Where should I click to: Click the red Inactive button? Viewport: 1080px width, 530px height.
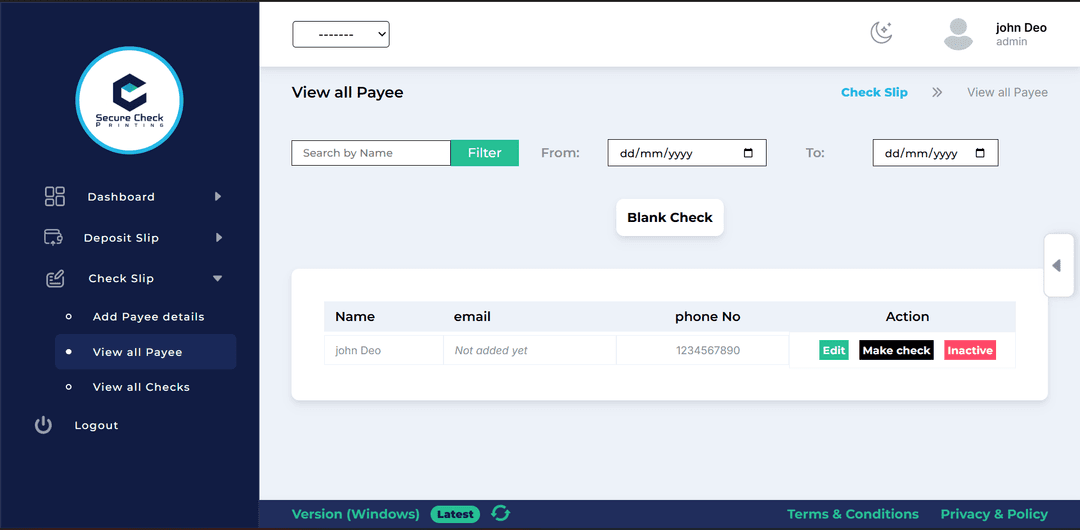(x=970, y=350)
